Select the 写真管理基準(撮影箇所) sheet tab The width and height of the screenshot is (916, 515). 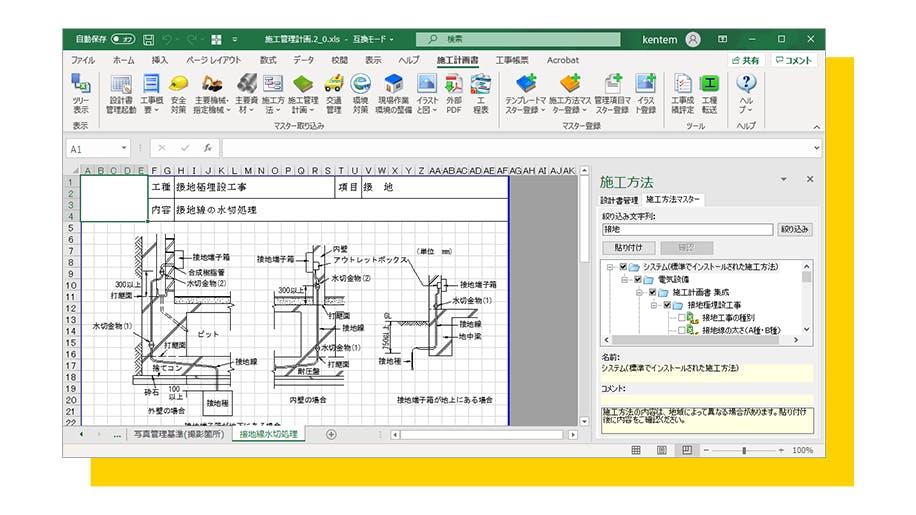point(179,434)
